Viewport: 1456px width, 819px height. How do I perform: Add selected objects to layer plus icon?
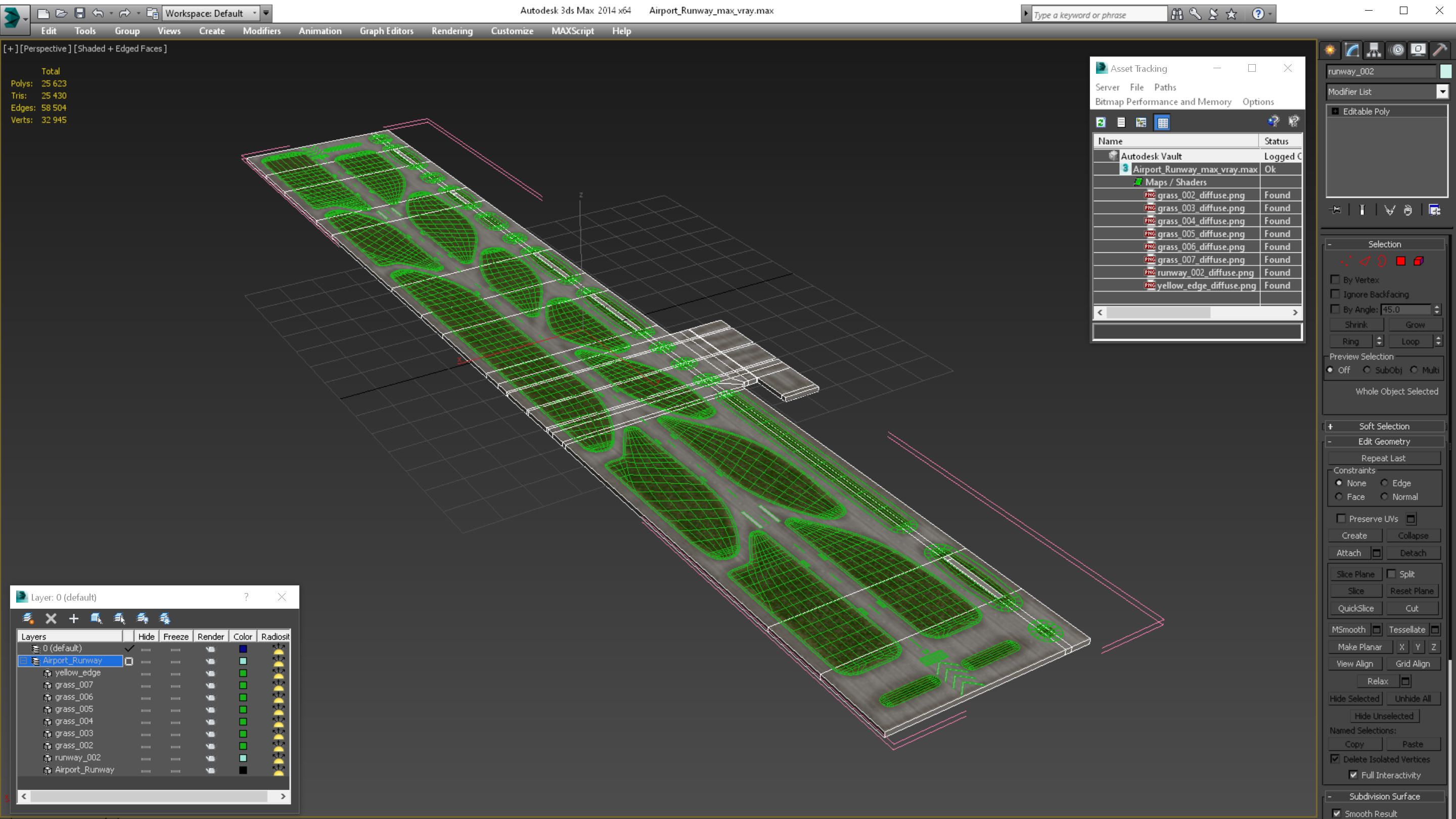pos(73,618)
